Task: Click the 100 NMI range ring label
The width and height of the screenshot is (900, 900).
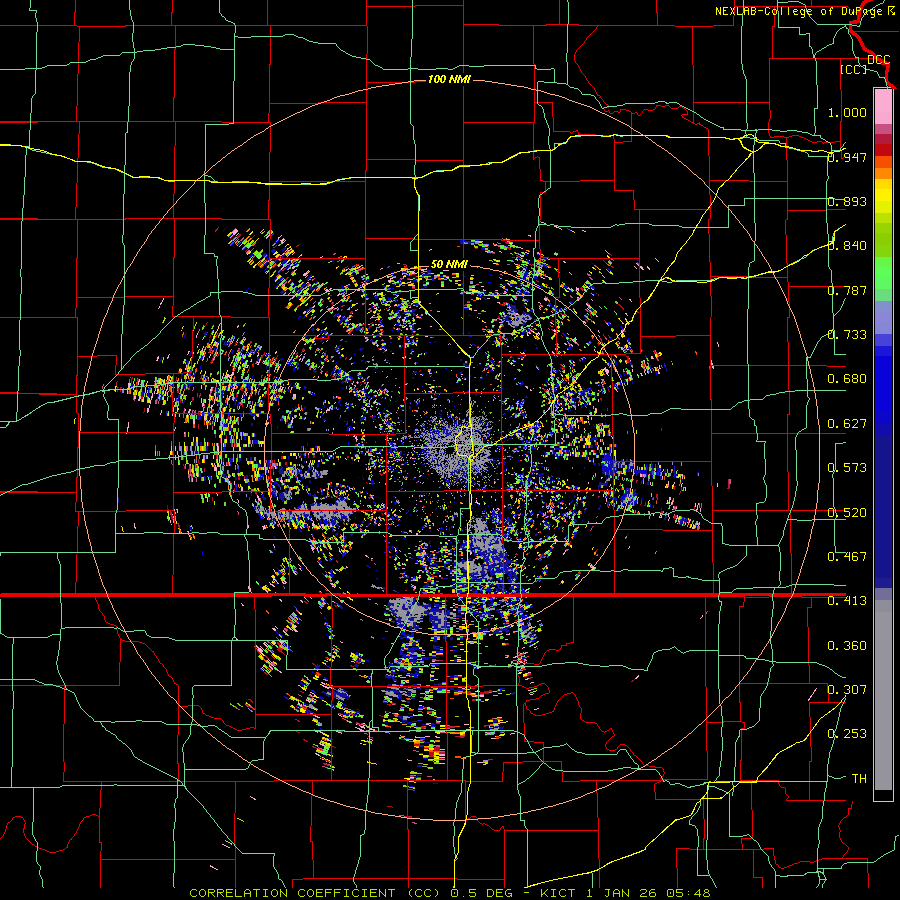Action: pyautogui.click(x=449, y=79)
